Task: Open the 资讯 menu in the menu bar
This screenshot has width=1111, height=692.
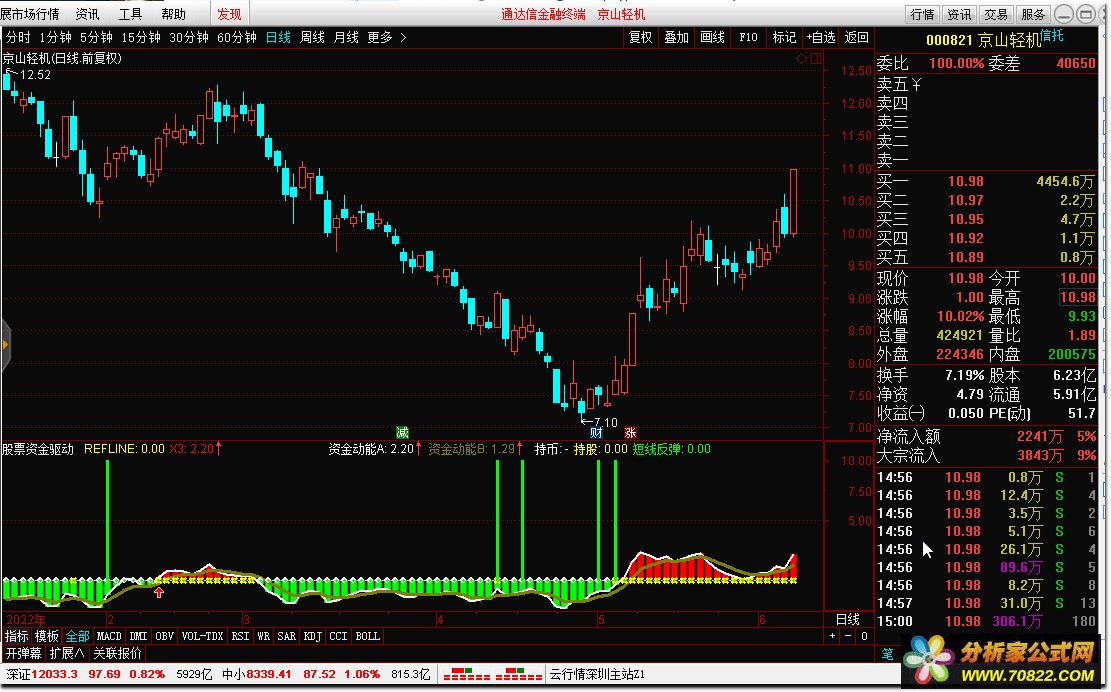Action: (88, 14)
